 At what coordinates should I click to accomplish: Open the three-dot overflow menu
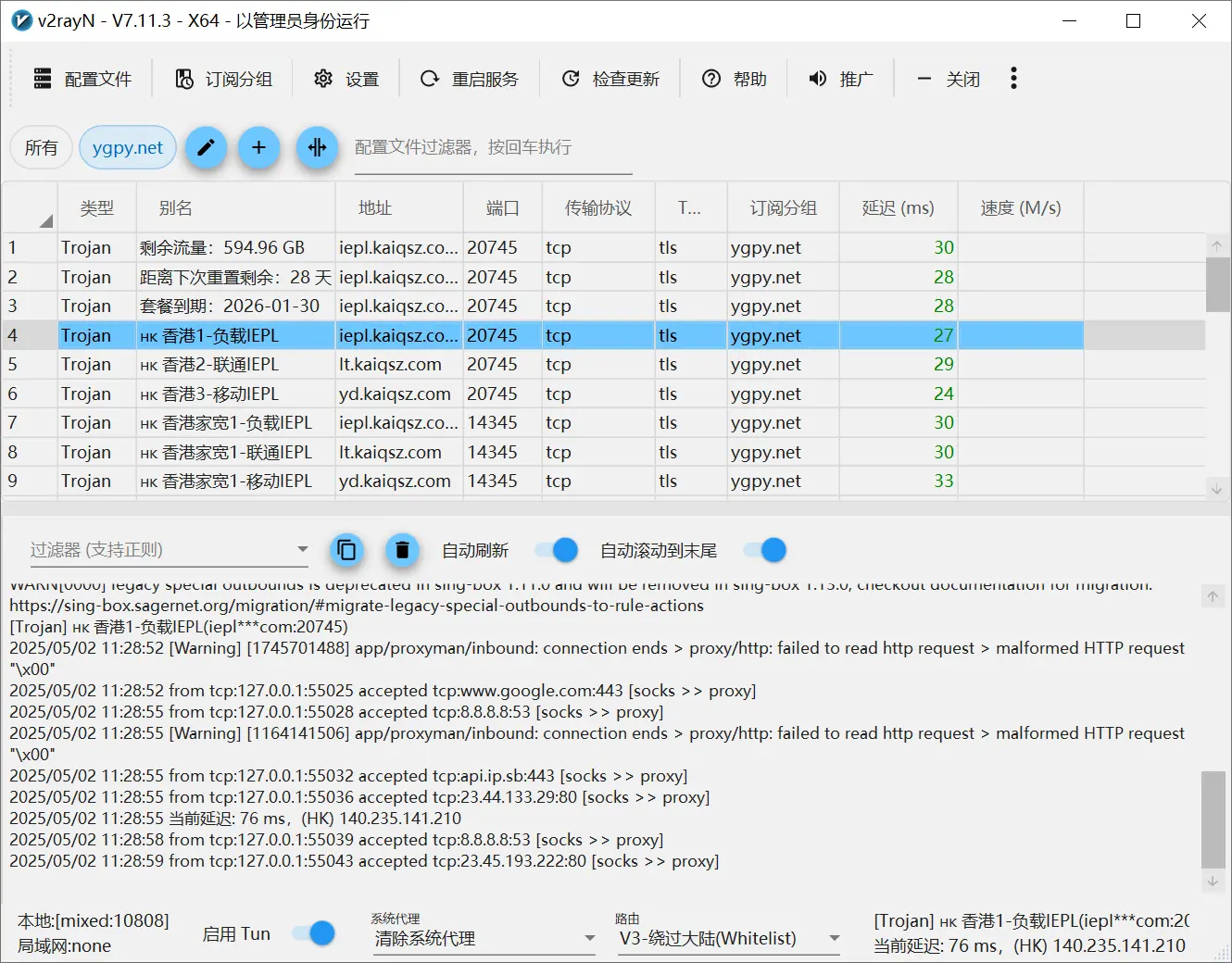pos(1013,79)
